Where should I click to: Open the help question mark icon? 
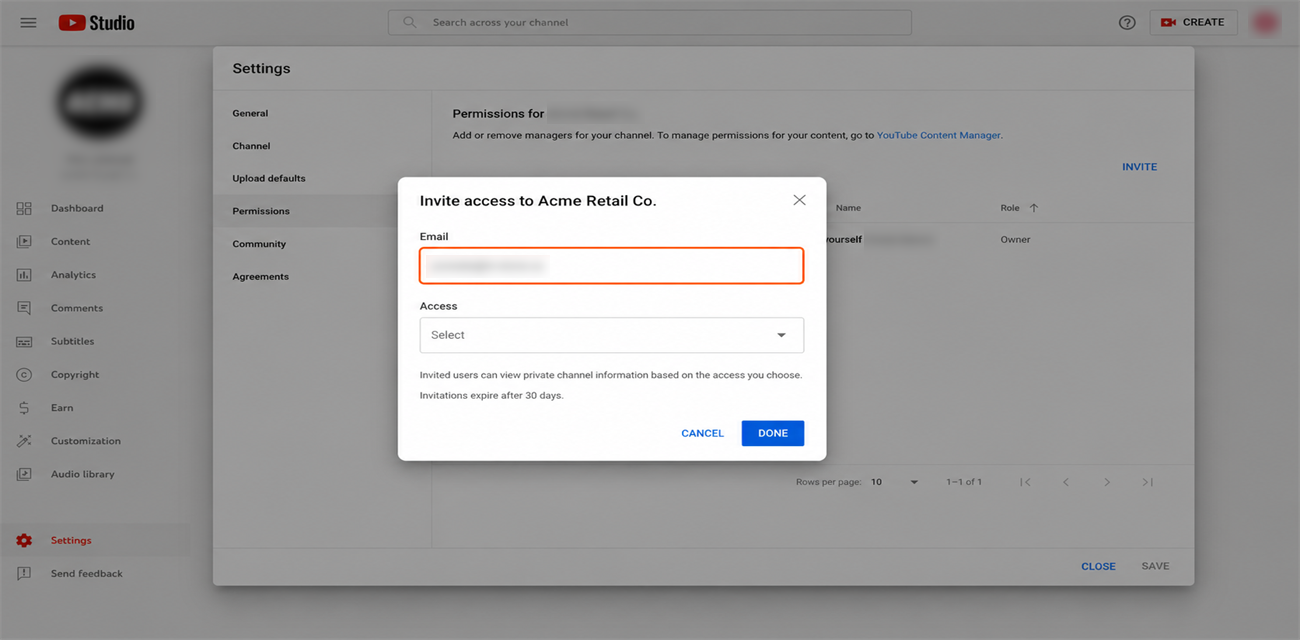1127,22
